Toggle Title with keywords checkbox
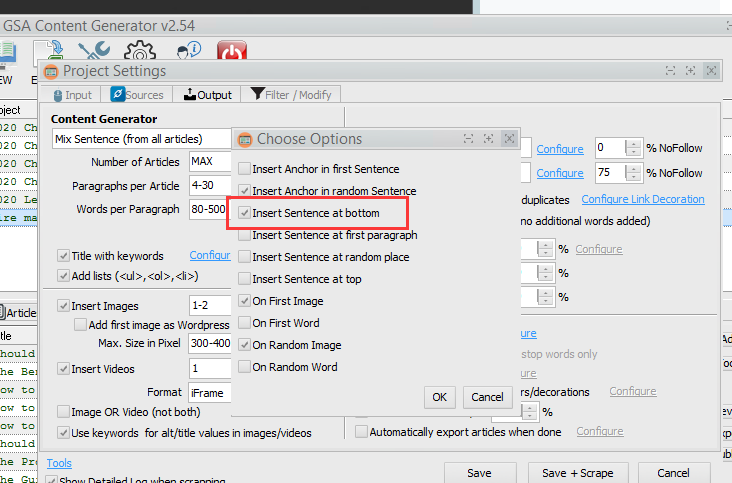The height and width of the screenshot is (483, 732). pyautogui.click(x=63, y=256)
